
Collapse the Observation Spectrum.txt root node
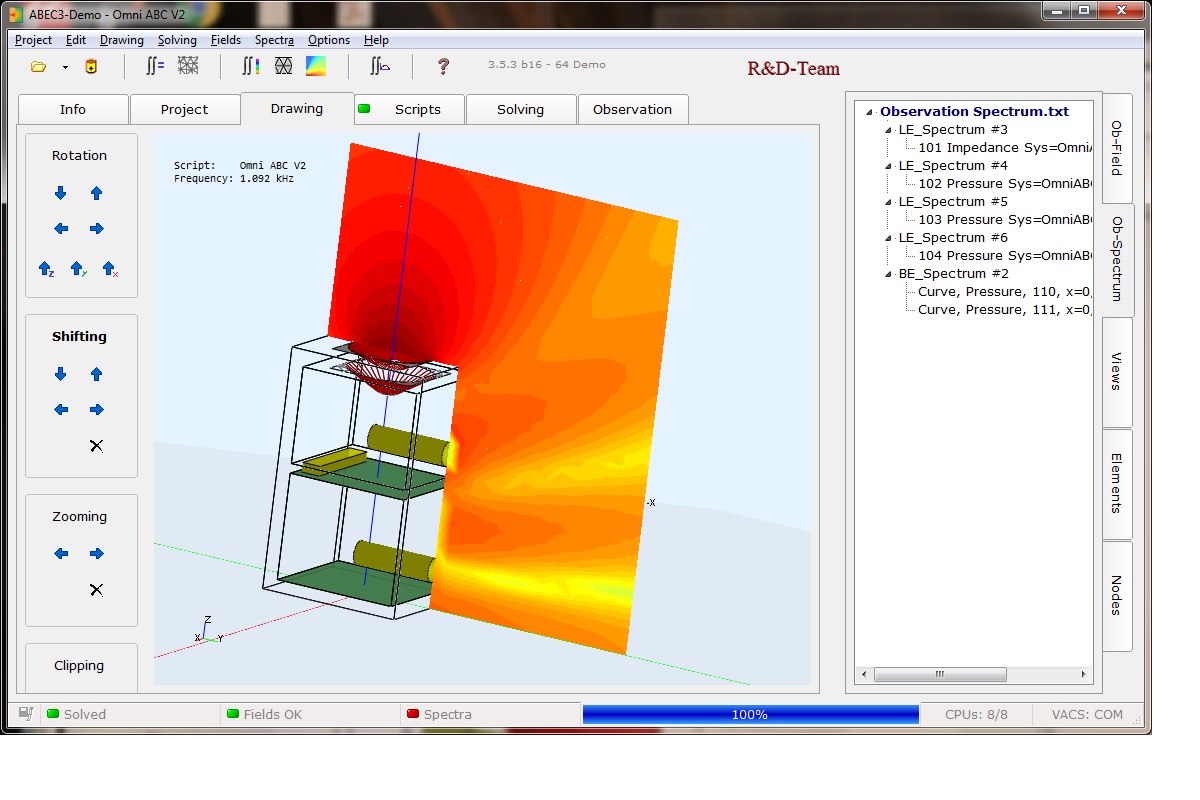point(870,112)
